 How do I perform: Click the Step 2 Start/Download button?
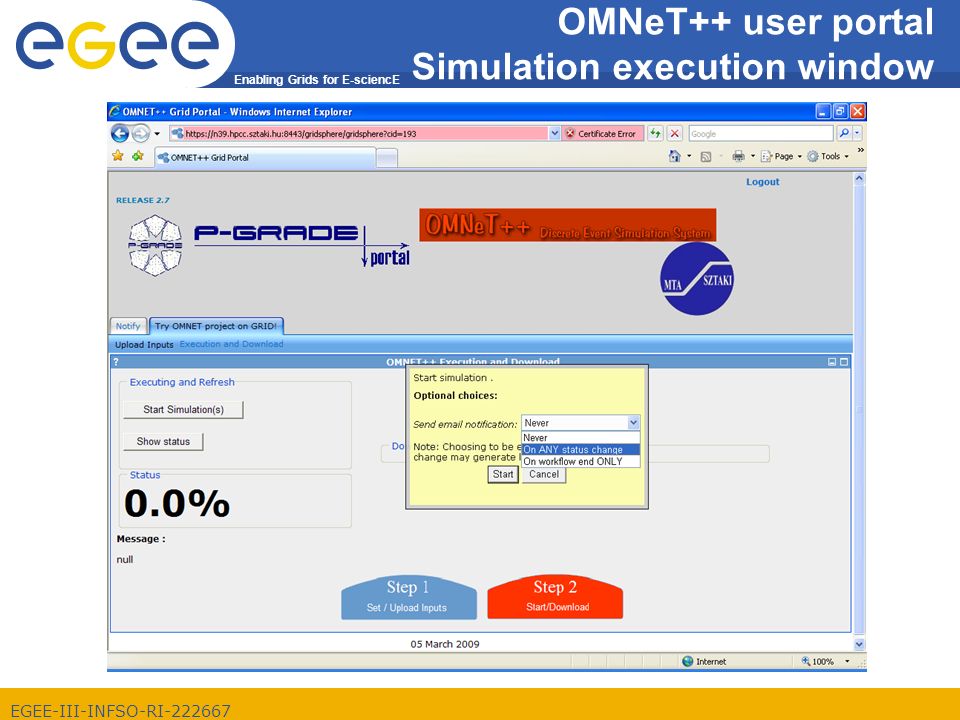pyautogui.click(x=555, y=597)
